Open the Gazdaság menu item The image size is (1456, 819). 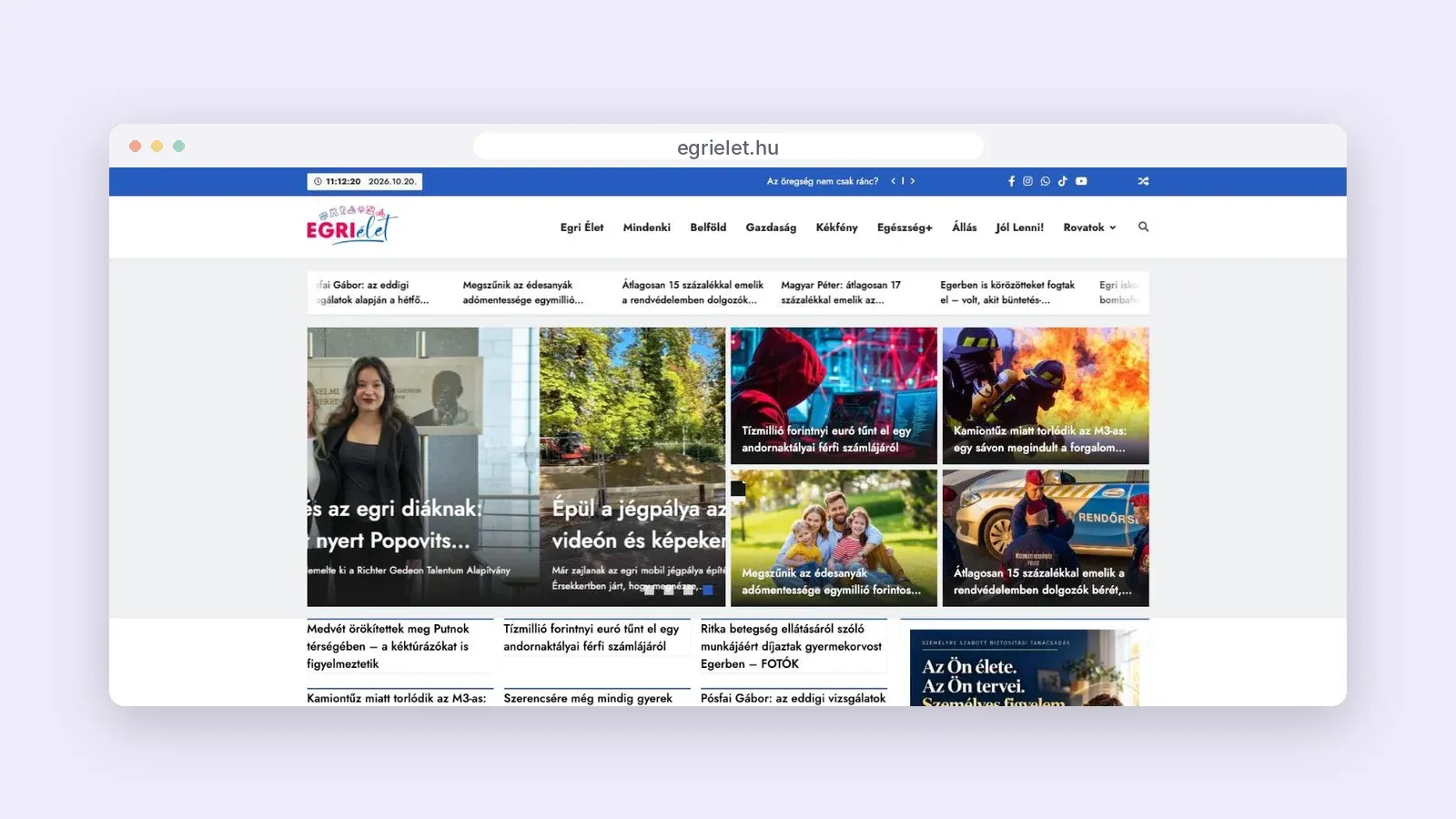click(x=771, y=227)
